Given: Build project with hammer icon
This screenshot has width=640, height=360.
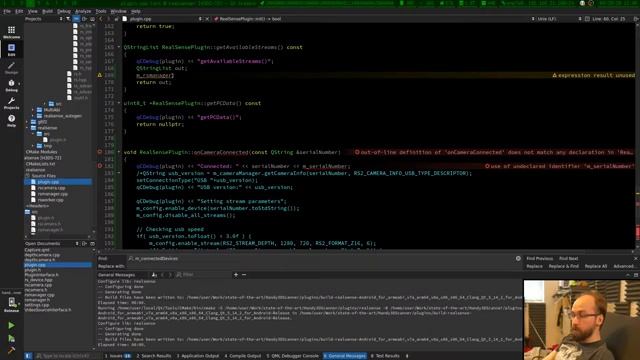Looking at the screenshot, I should point(11,351).
